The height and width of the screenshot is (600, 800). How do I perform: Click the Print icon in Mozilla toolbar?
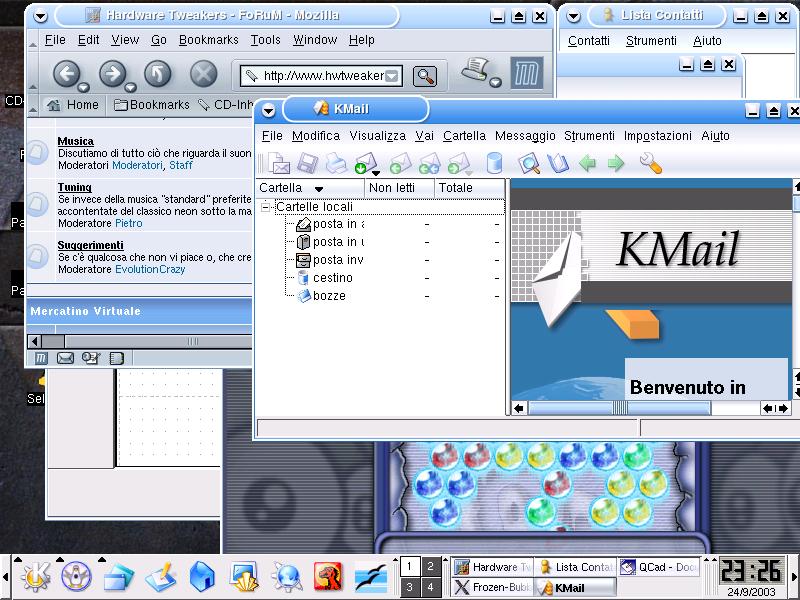pos(476,70)
